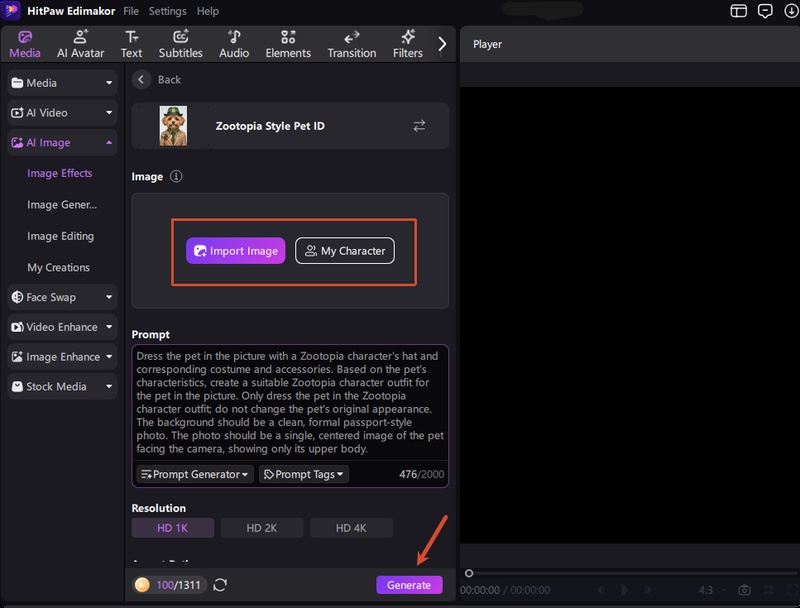Click inside the Prompt text area
Viewport: 800px width, 608px height.
click(290, 403)
